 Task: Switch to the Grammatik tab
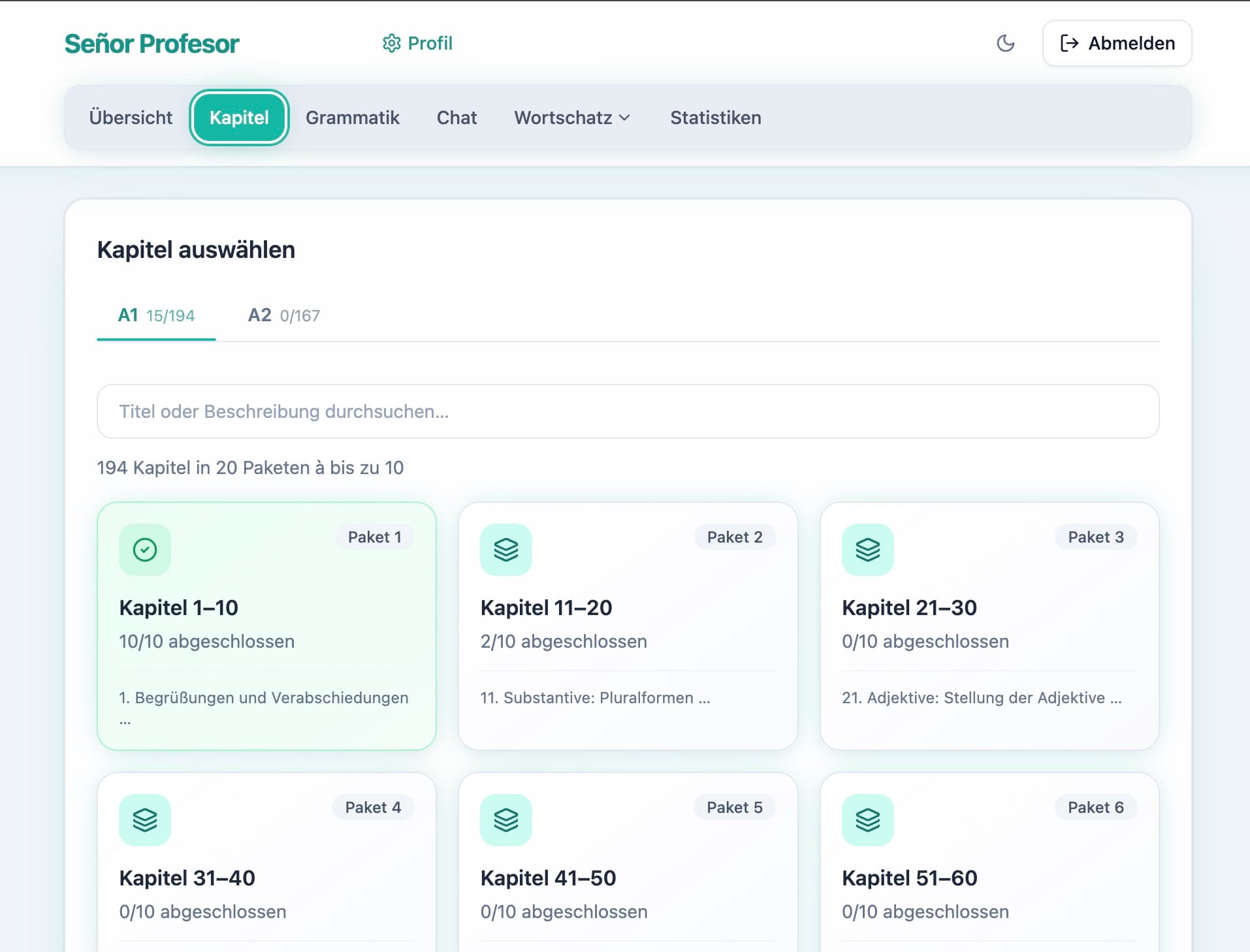[353, 118]
